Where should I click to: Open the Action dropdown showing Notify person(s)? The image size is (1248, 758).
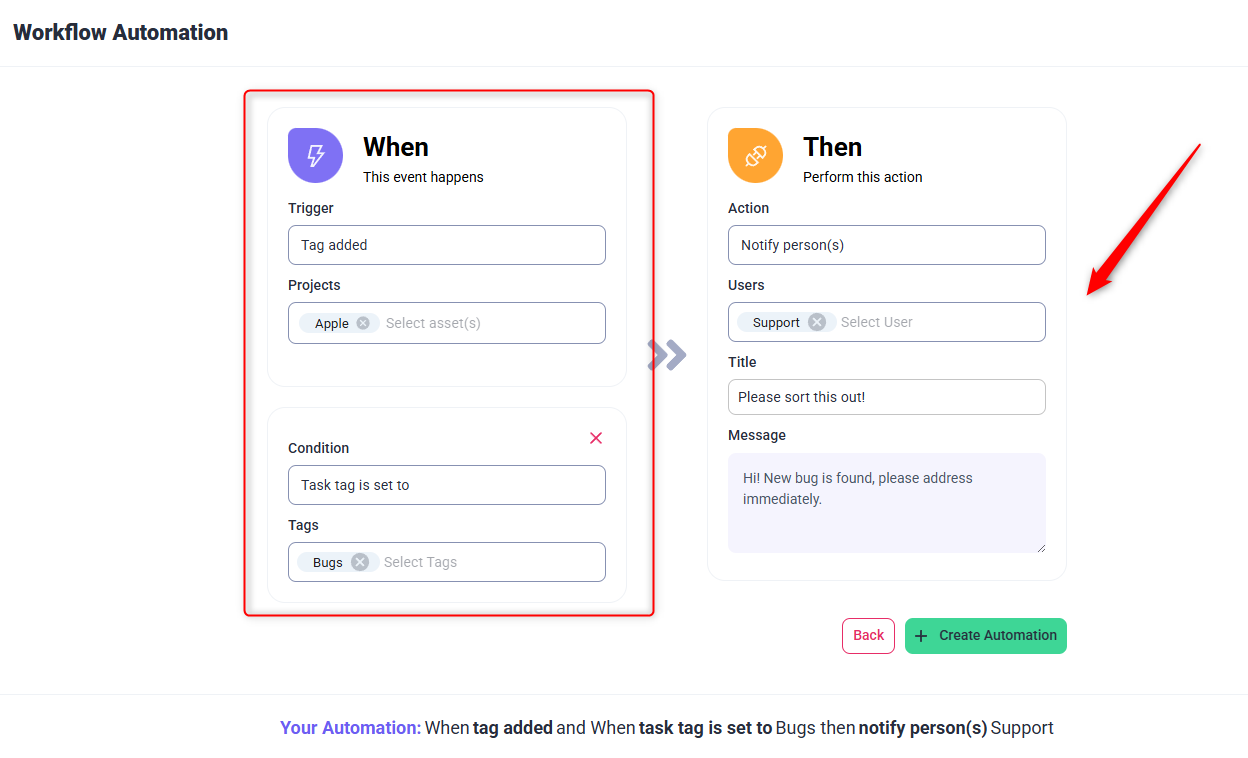point(886,245)
